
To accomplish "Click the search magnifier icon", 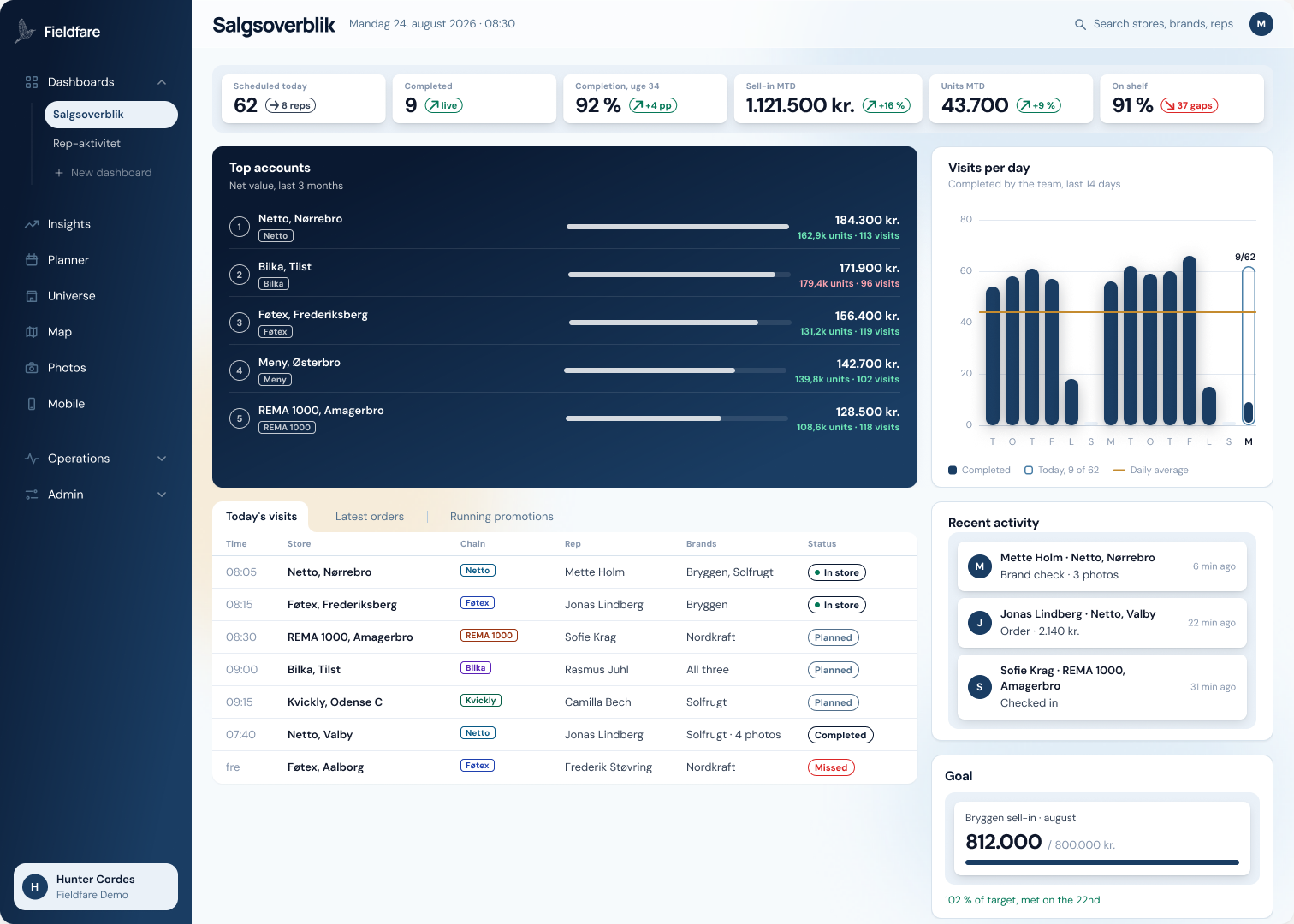I will pos(1081,24).
